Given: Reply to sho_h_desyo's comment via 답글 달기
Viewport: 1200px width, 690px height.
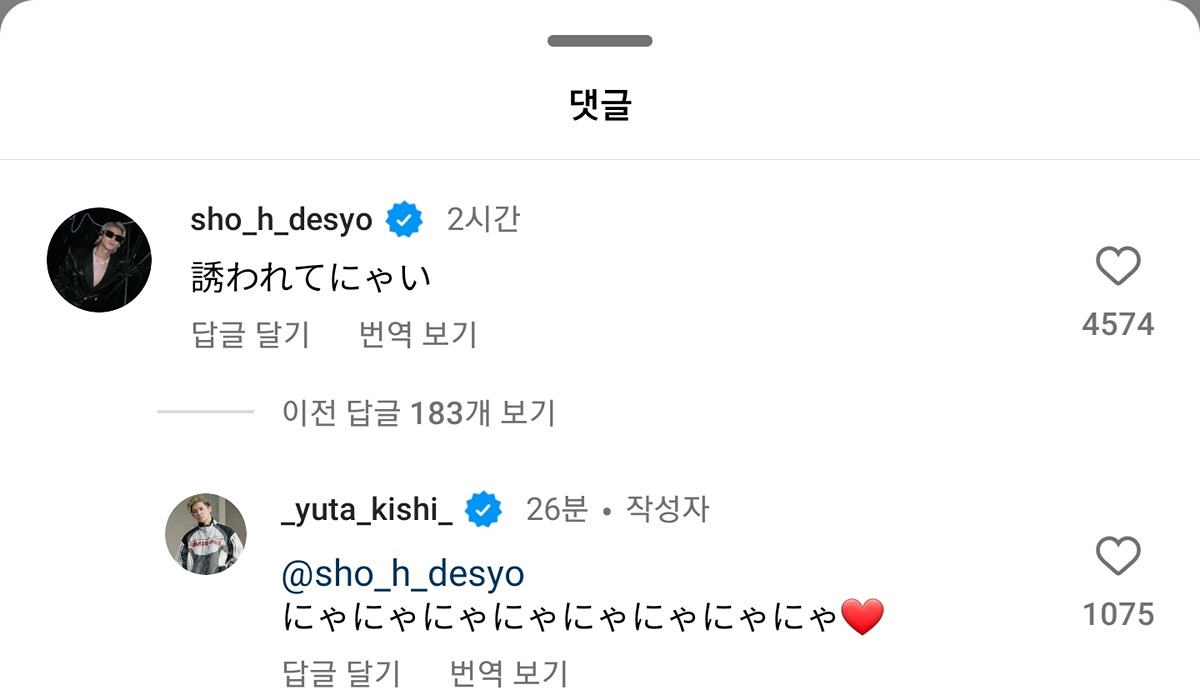Looking at the screenshot, I should pos(250,334).
